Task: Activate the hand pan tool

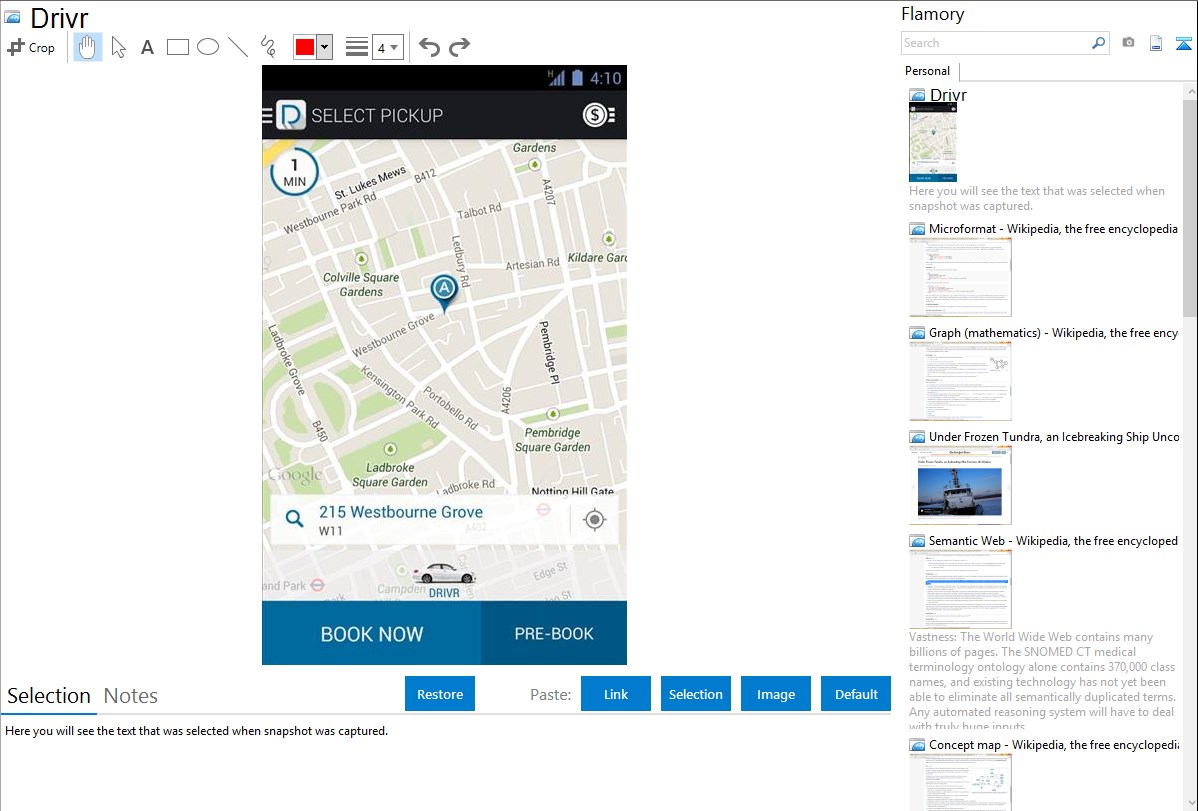Action: pyautogui.click(x=87, y=47)
